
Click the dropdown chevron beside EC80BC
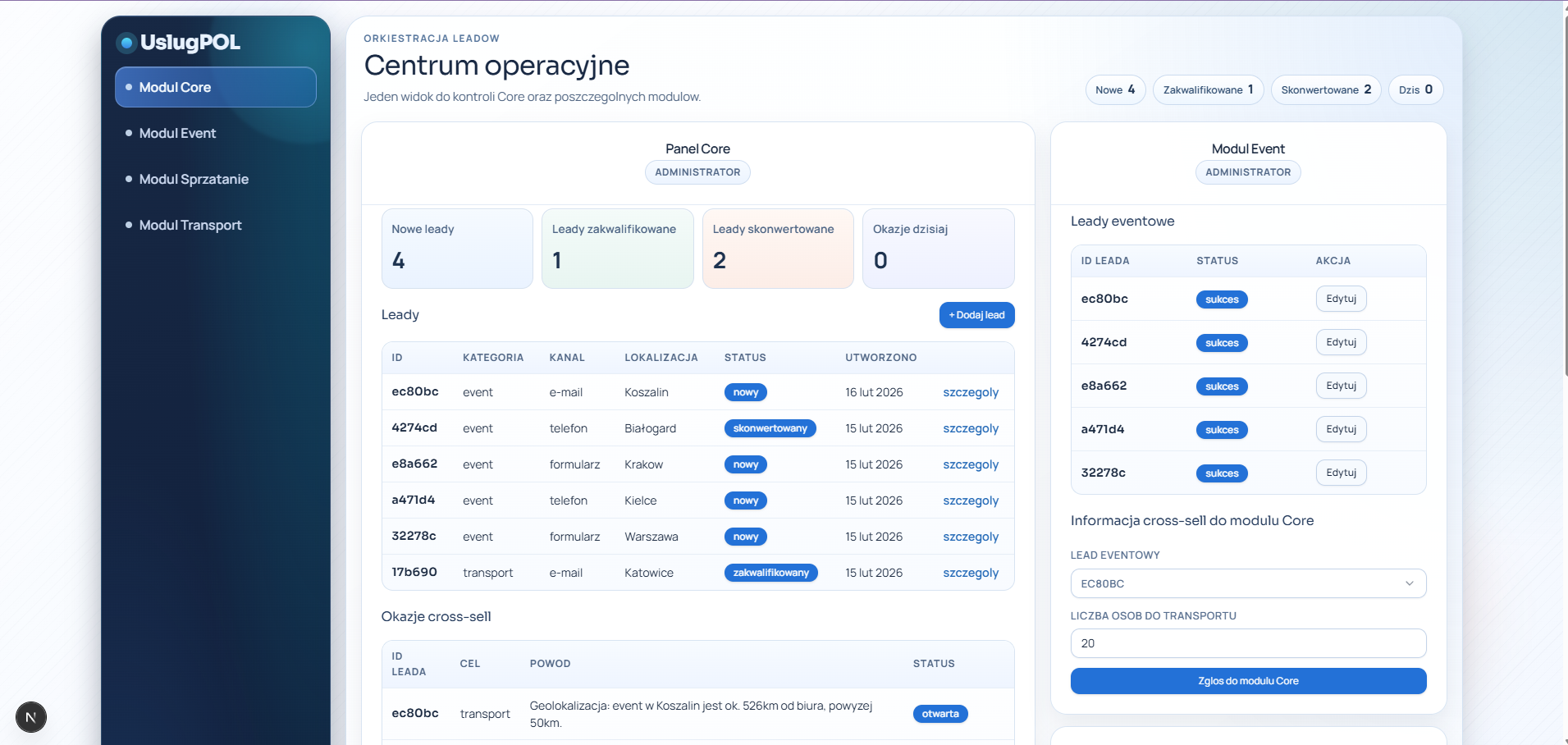coord(1409,583)
